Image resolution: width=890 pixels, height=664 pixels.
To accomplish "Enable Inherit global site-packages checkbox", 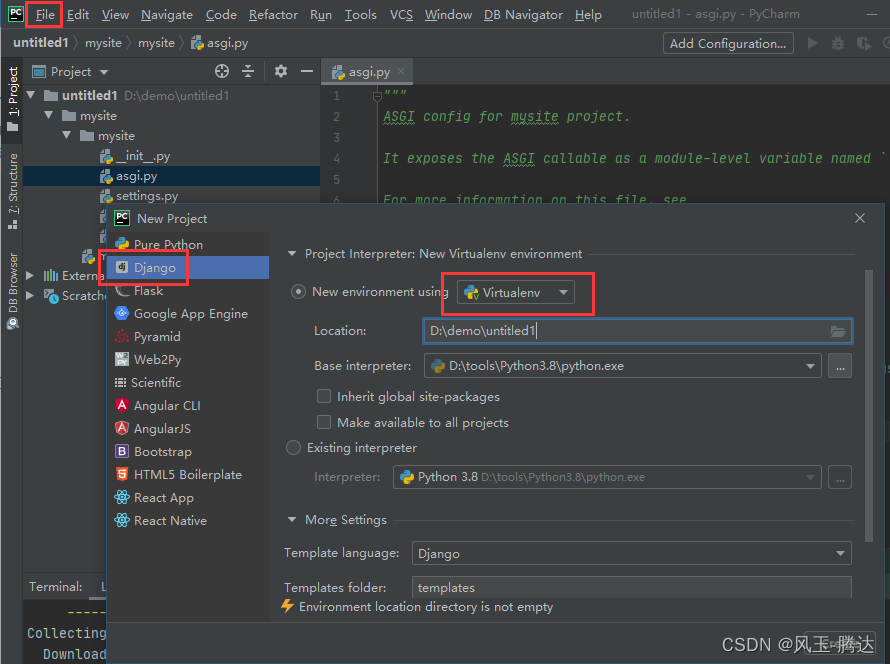I will point(324,396).
